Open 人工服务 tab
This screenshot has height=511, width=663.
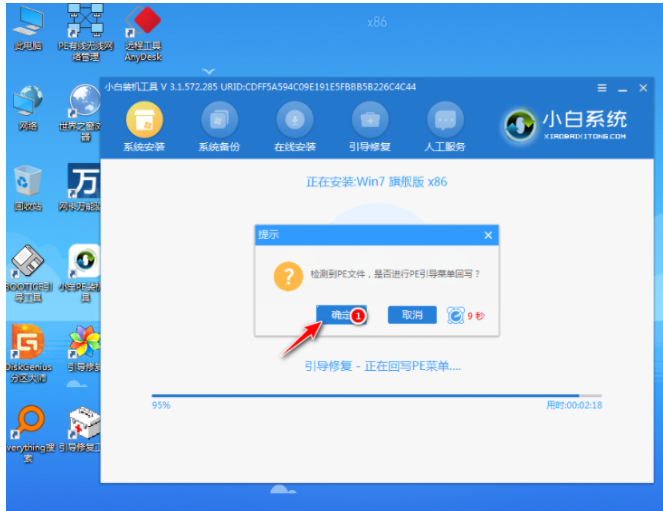tap(445, 126)
